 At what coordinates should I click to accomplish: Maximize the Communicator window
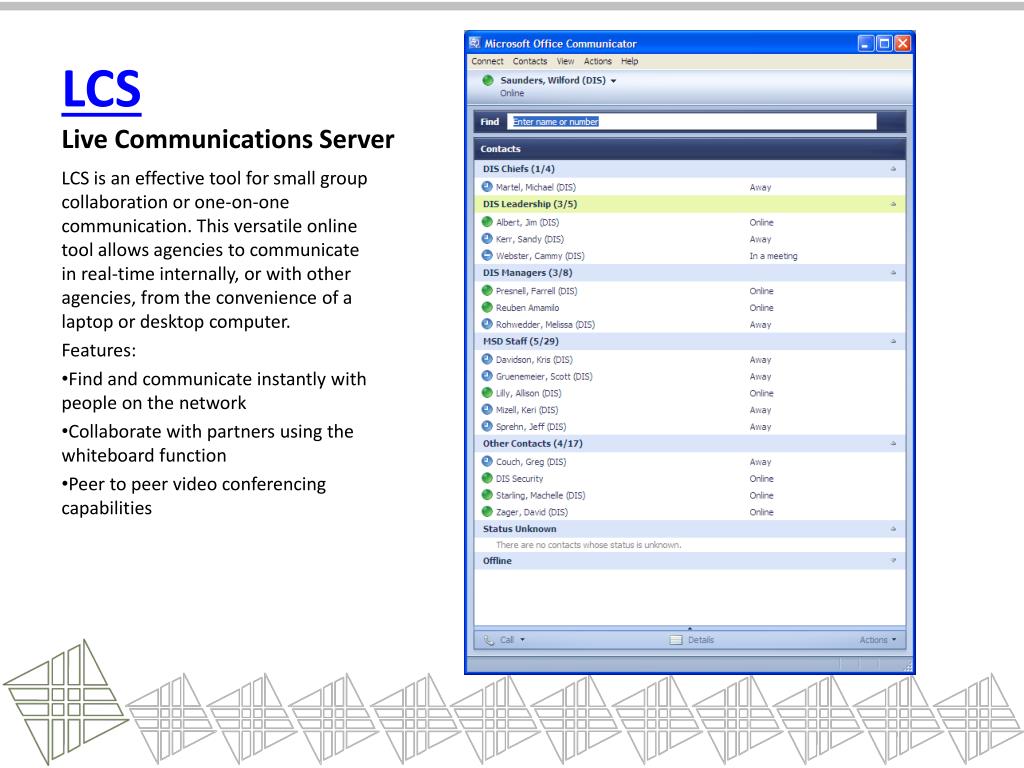click(884, 43)
